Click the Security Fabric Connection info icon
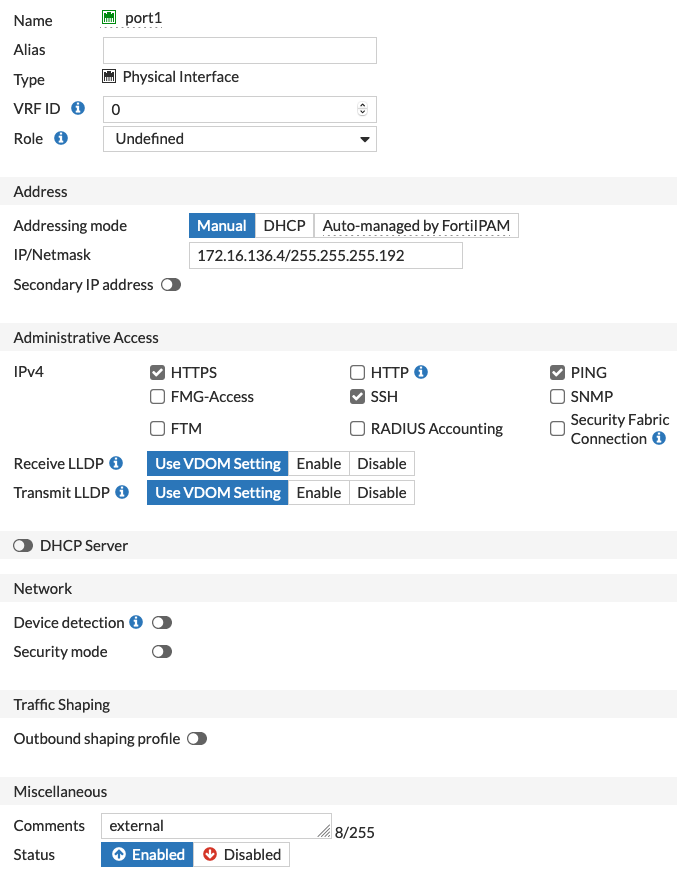The image size is (677, 872). coord(659,438)
